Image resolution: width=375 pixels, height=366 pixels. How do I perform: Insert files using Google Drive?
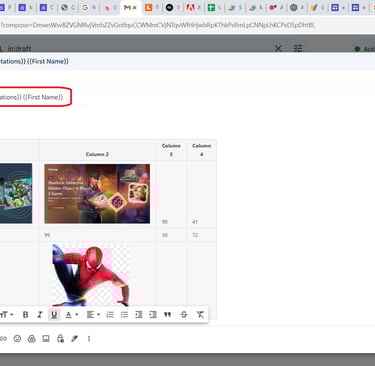click(32, 339)
